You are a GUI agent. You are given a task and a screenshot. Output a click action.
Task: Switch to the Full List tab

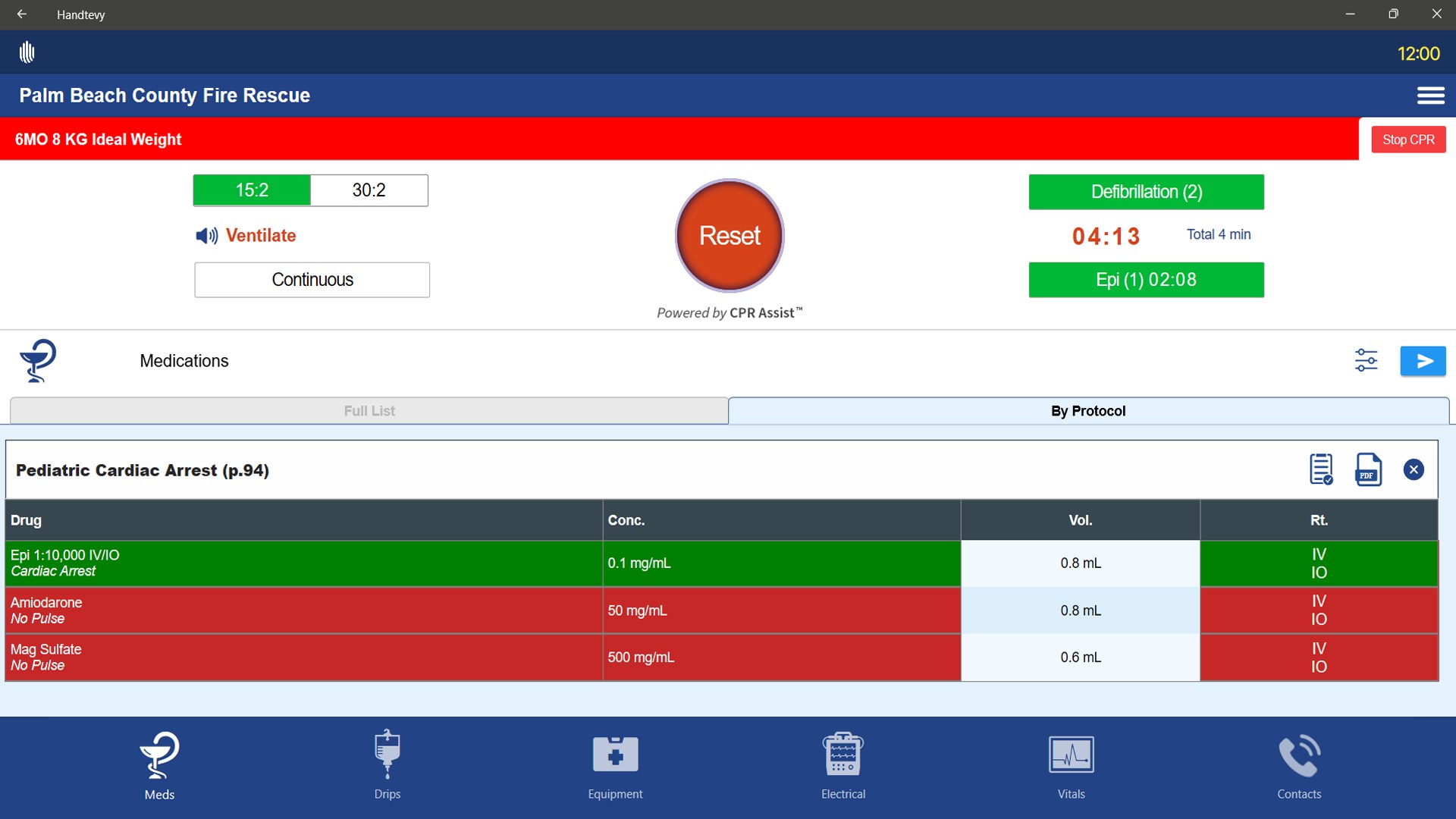[x=369, y=410]
